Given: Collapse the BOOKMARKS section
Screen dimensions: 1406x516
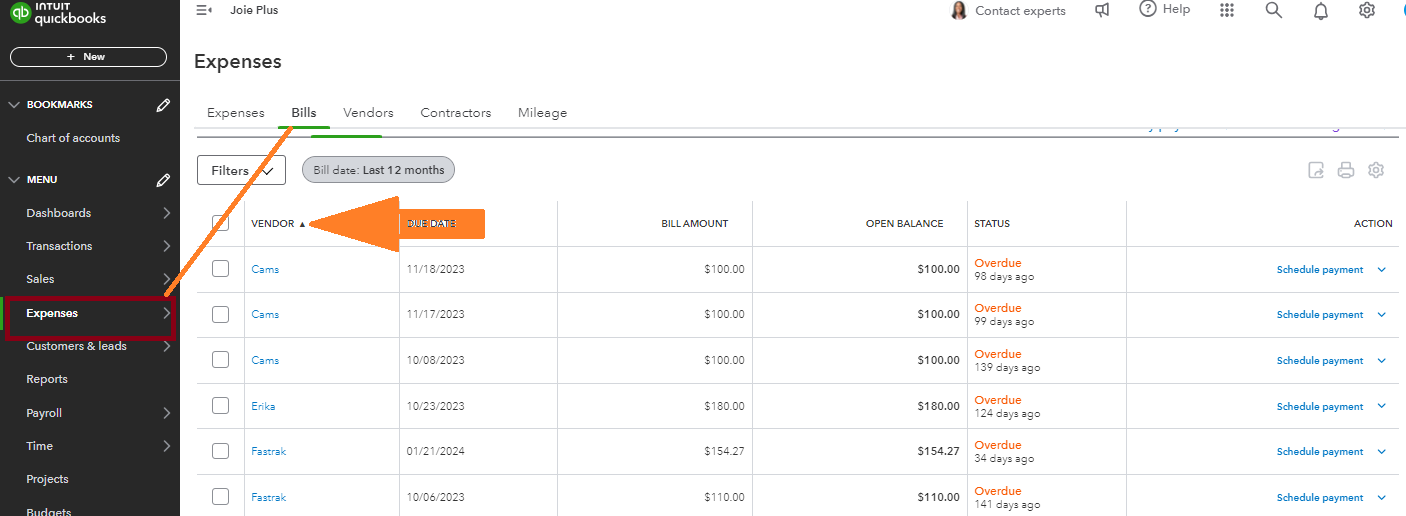Looking at the screenshot, I should coord(14,105).
